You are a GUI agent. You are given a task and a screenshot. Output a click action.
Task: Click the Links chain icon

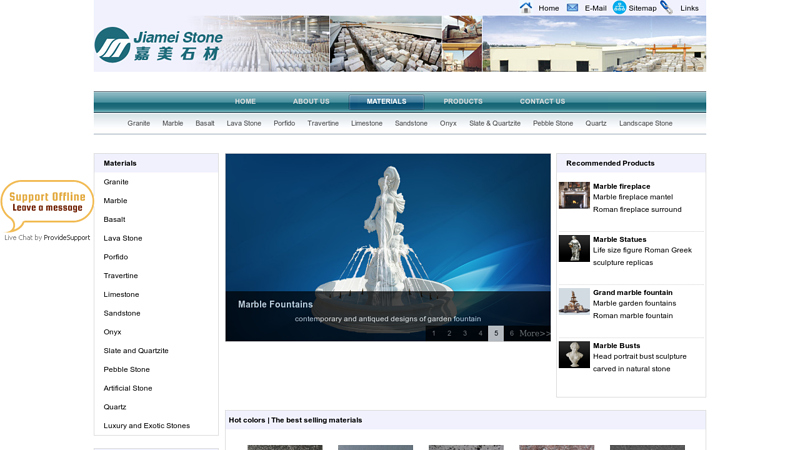pos(666,7)
